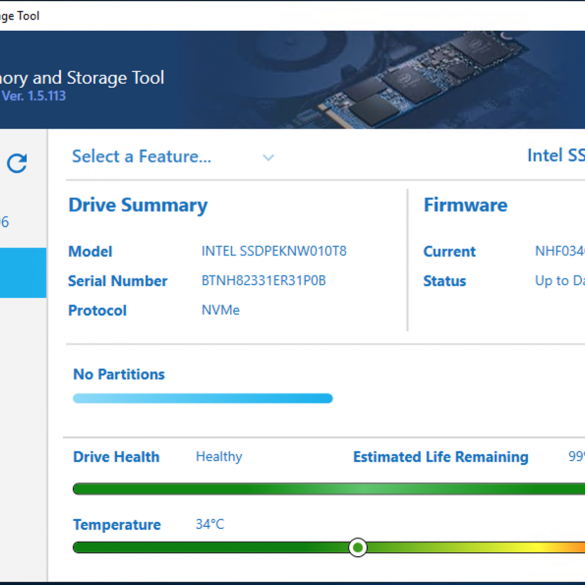The width and height of the screenshot is (585, 585).
Task: Click the Estimated Life Remaining label
Action: [x=441, y=457]
